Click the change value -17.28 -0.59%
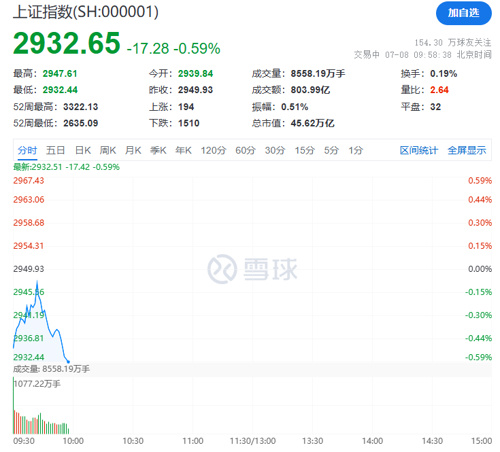The height and width of the screenshot is (452, 500). [173, 48]
